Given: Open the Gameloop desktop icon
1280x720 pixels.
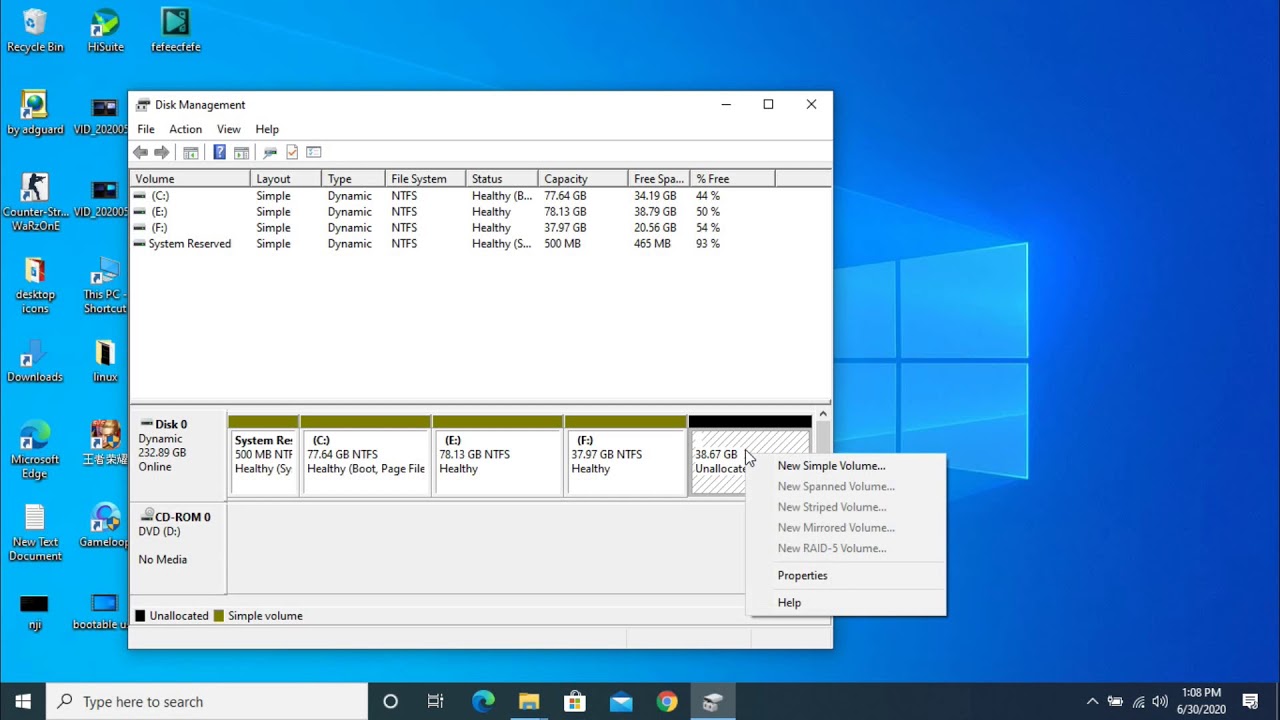Looking at the screenshot, I should [104, 526].
